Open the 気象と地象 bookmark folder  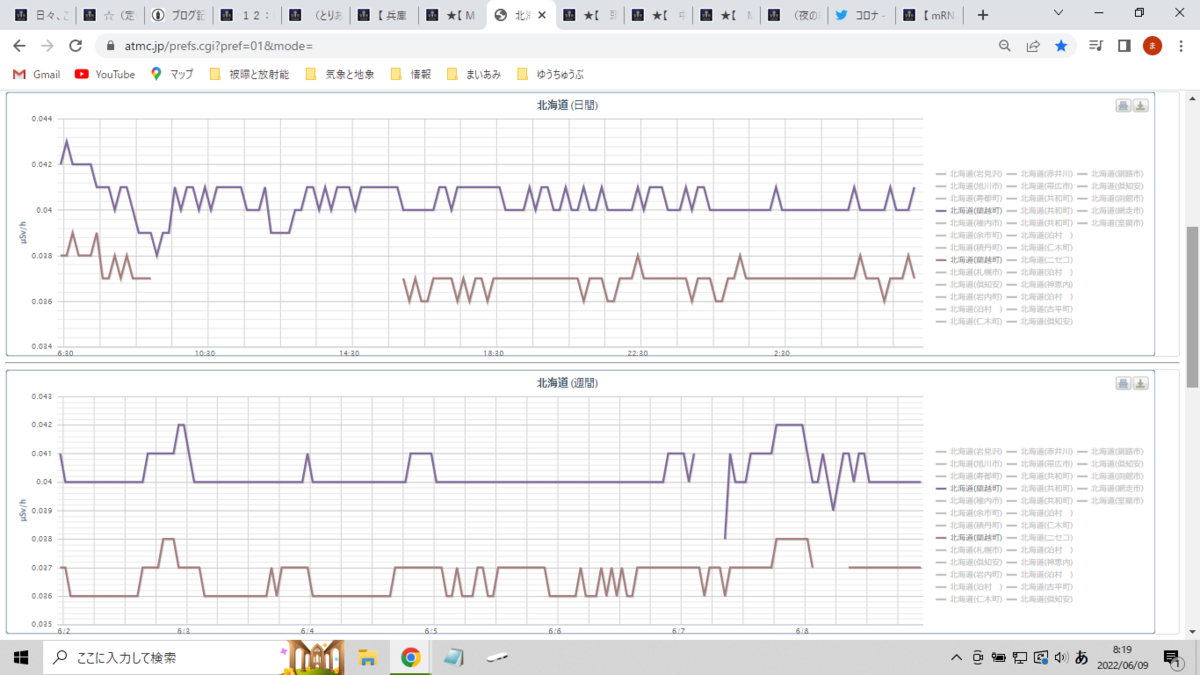tap(340, 74)
